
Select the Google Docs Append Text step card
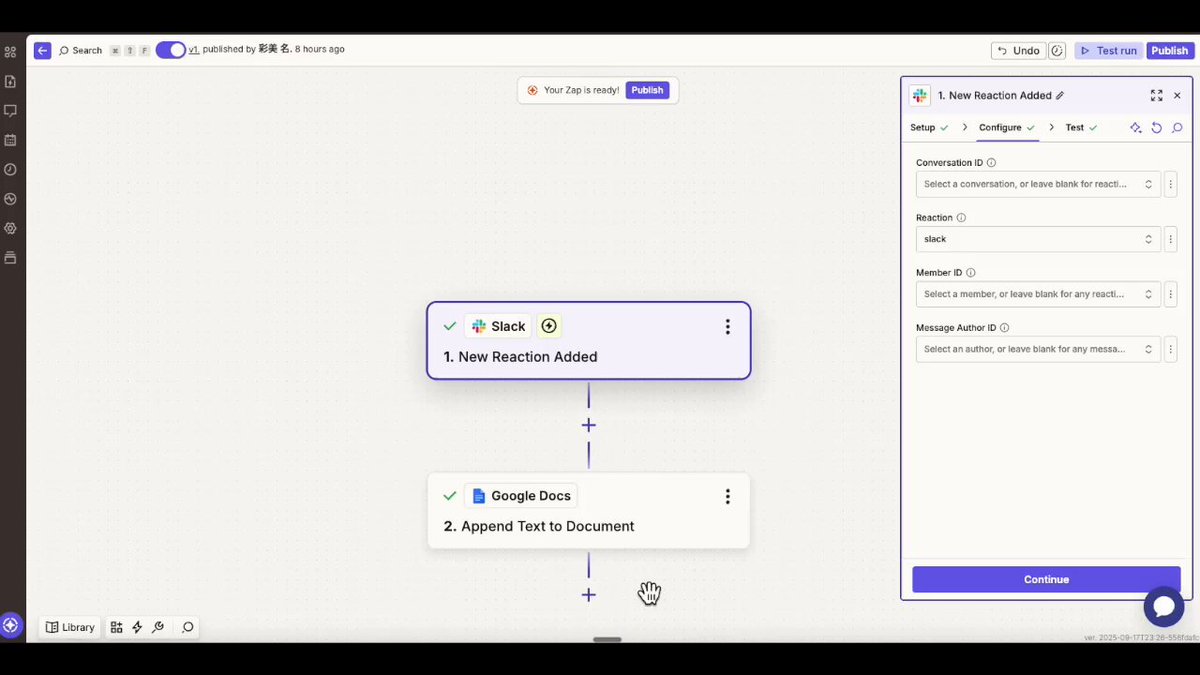click(x=588, y=511)
